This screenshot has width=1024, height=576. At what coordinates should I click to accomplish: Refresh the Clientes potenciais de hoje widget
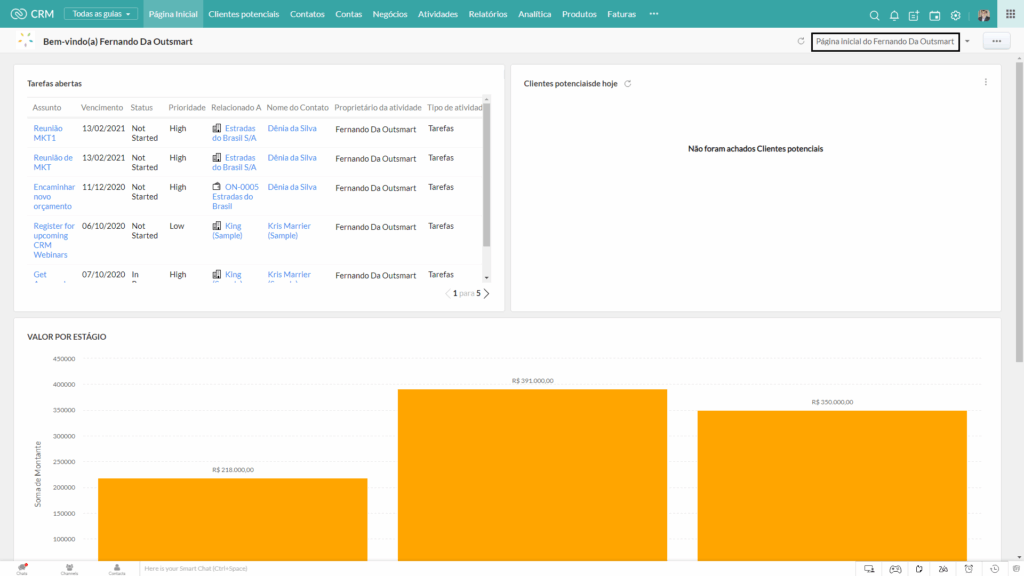(x=628, y=84)
